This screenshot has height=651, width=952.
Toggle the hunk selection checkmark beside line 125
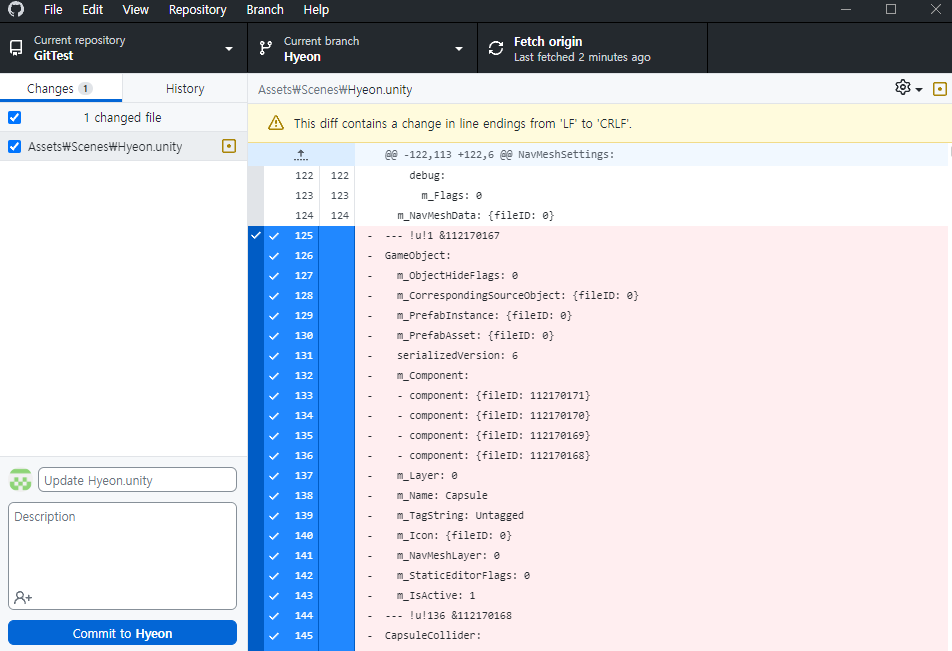[x=256, y=235]
